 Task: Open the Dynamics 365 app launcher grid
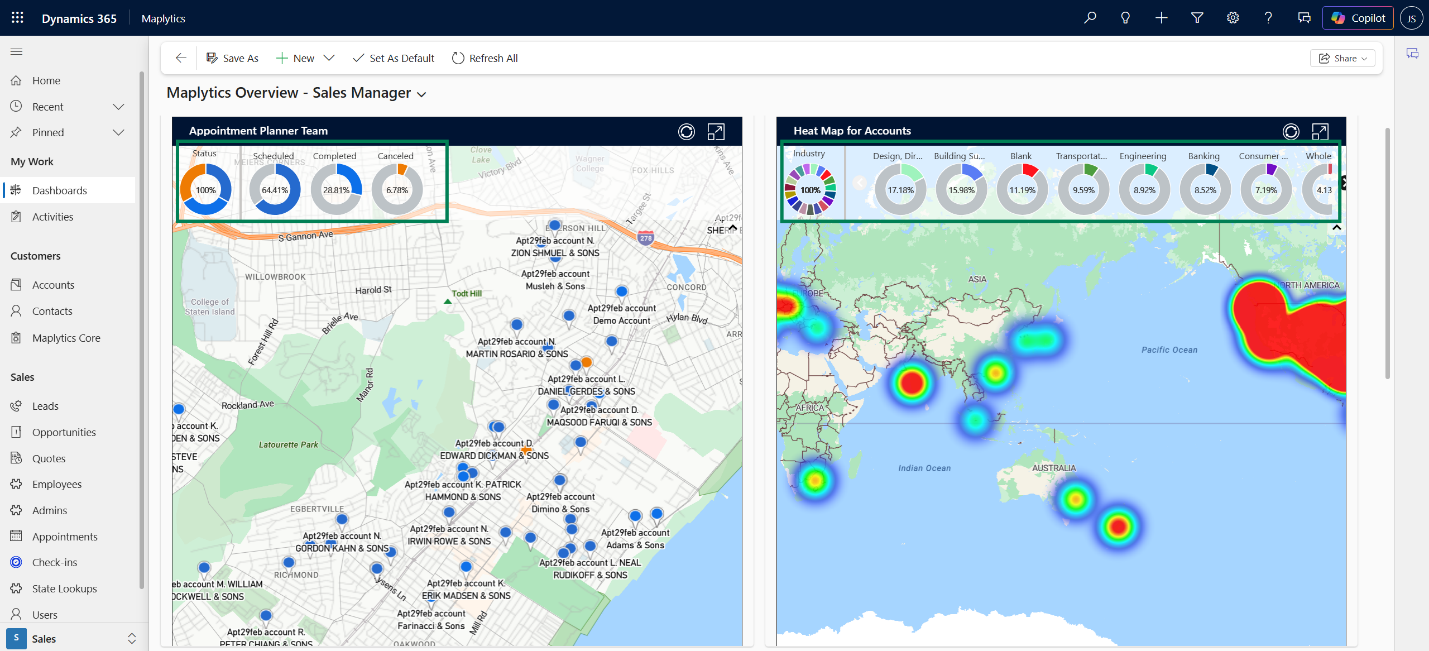point(17,18)
